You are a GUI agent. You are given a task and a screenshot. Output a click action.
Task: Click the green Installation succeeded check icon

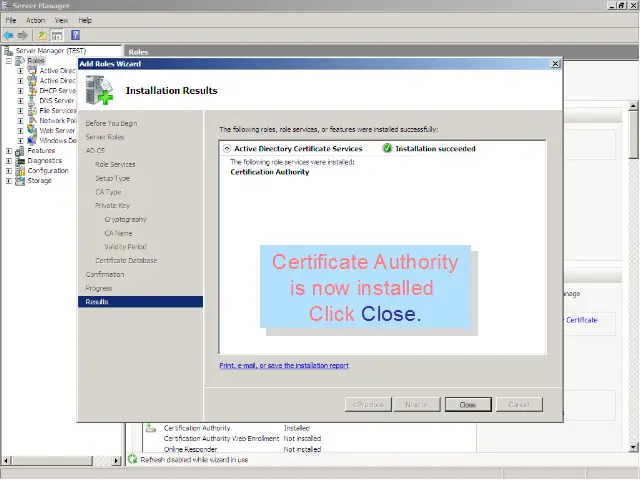click(x=387, y=149)
